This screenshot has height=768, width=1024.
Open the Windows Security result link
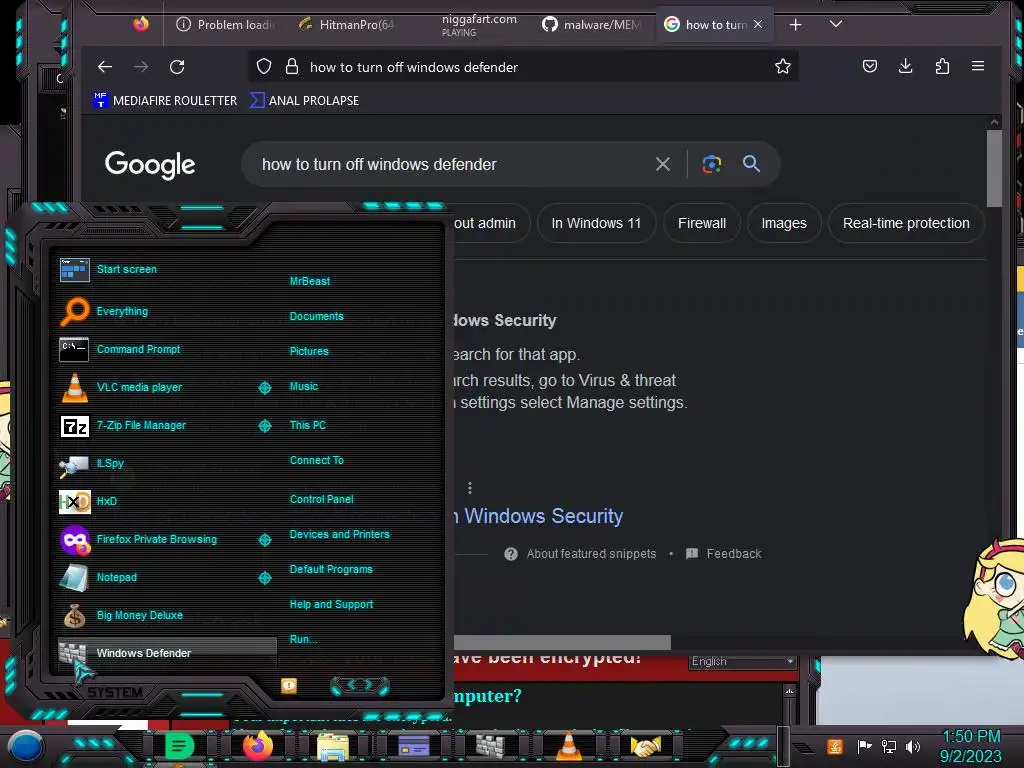[539, 516]
